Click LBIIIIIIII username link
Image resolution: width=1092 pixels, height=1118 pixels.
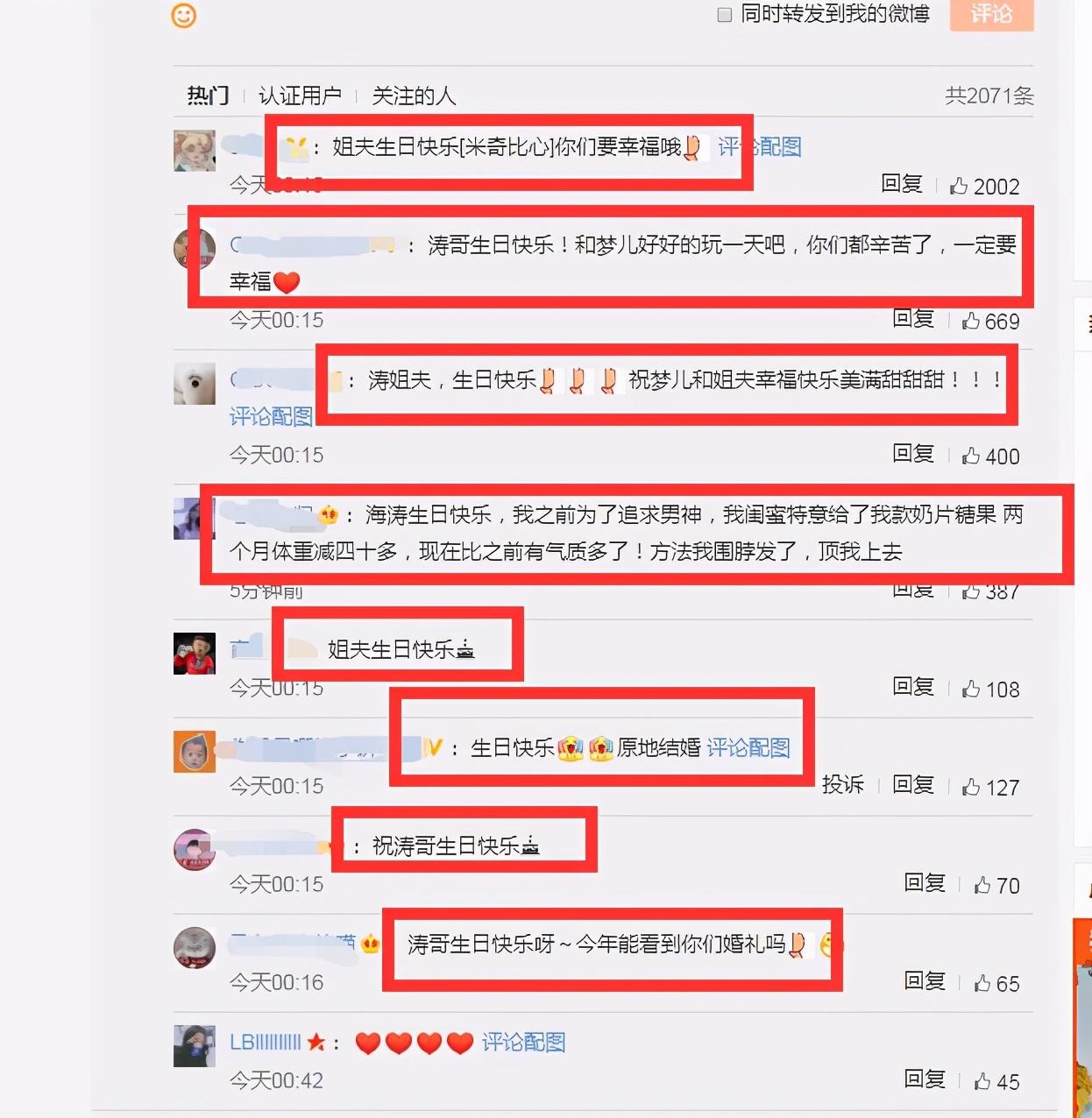point(266,1042)
